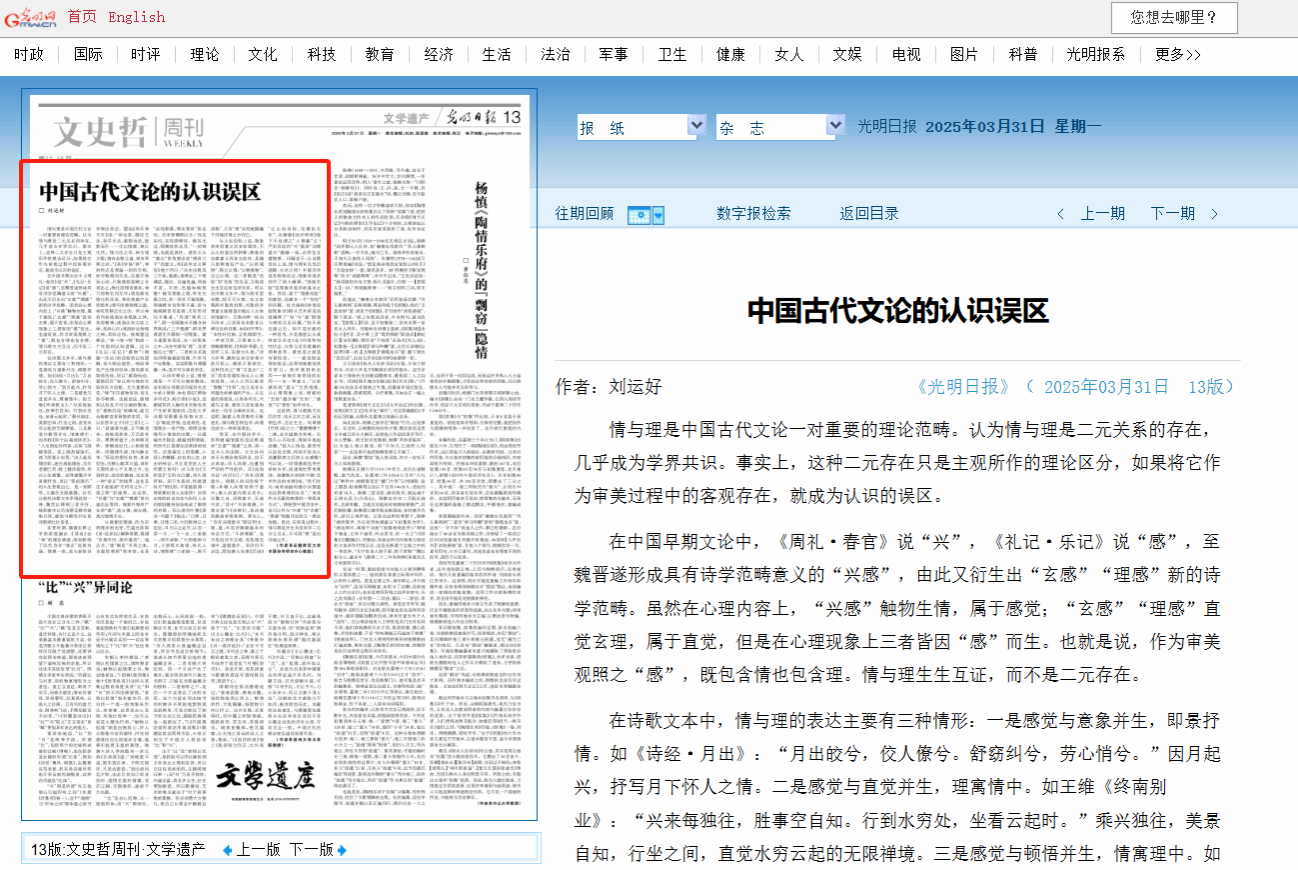Screen dimensions: 1298x870
Task: Click the 13版 page link
Action: click(1205, 386)
